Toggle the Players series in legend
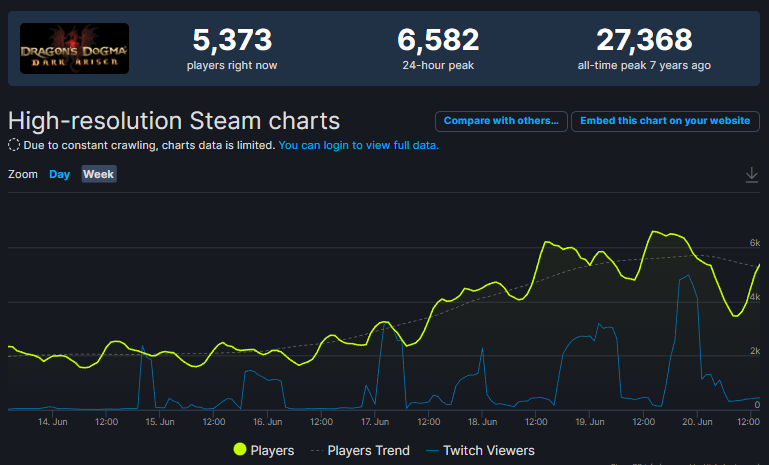This screenshot has height=465, width=769. click(x=264, y=450)
